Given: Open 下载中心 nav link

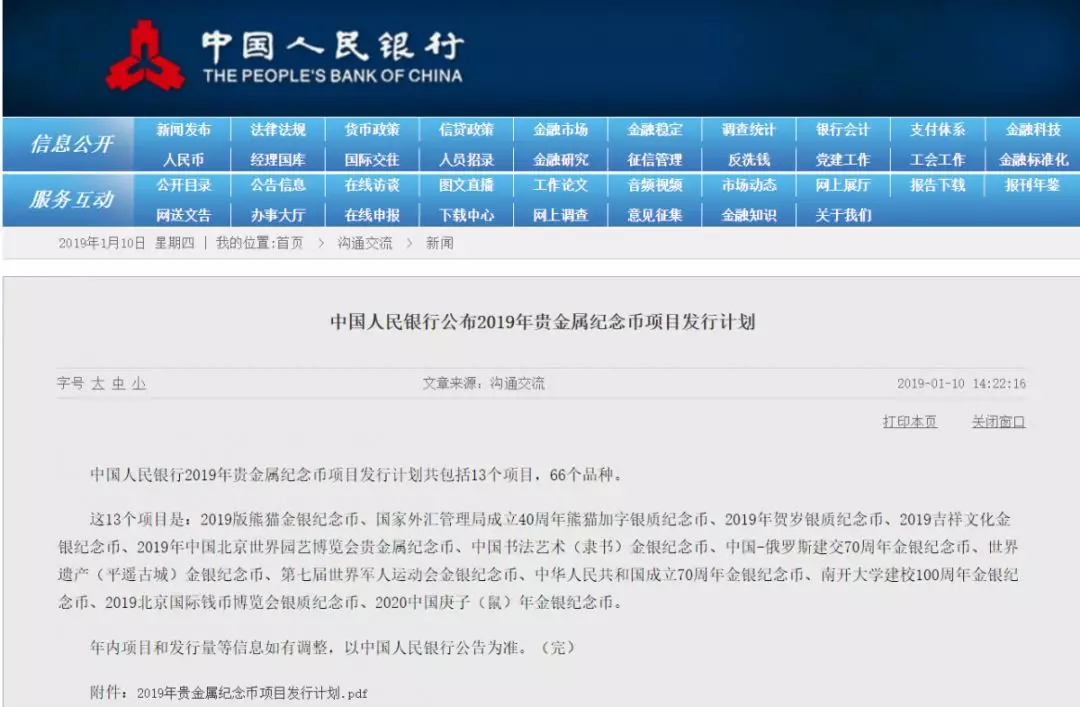Looking at the screenshot, I should pyautogui.click(x=466, y=215).
